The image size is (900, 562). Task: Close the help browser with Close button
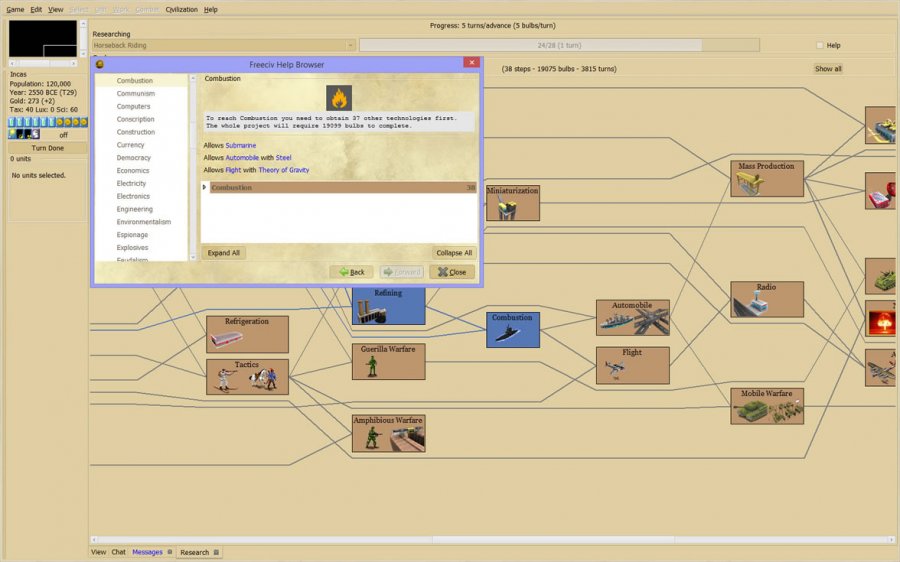click(452, 272)
